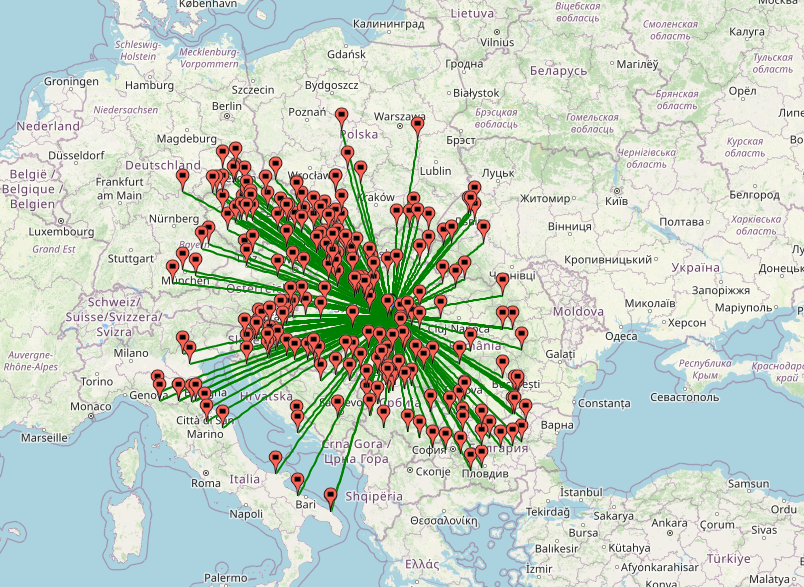Select the red marker beside the Warszawa label
804x587 pixels.
tap(417, 126)
